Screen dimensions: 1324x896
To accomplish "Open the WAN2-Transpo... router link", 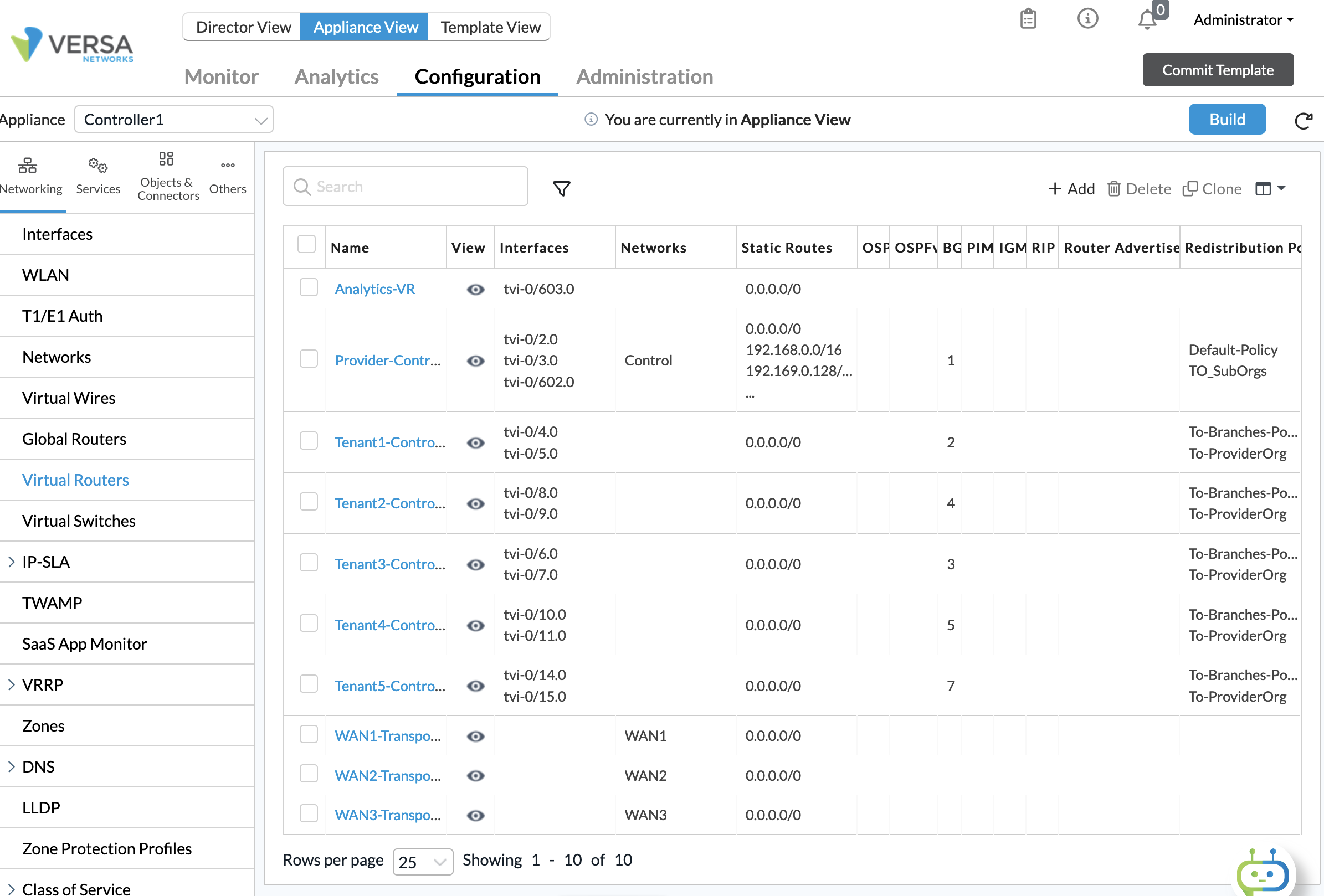I will point(387,776).
